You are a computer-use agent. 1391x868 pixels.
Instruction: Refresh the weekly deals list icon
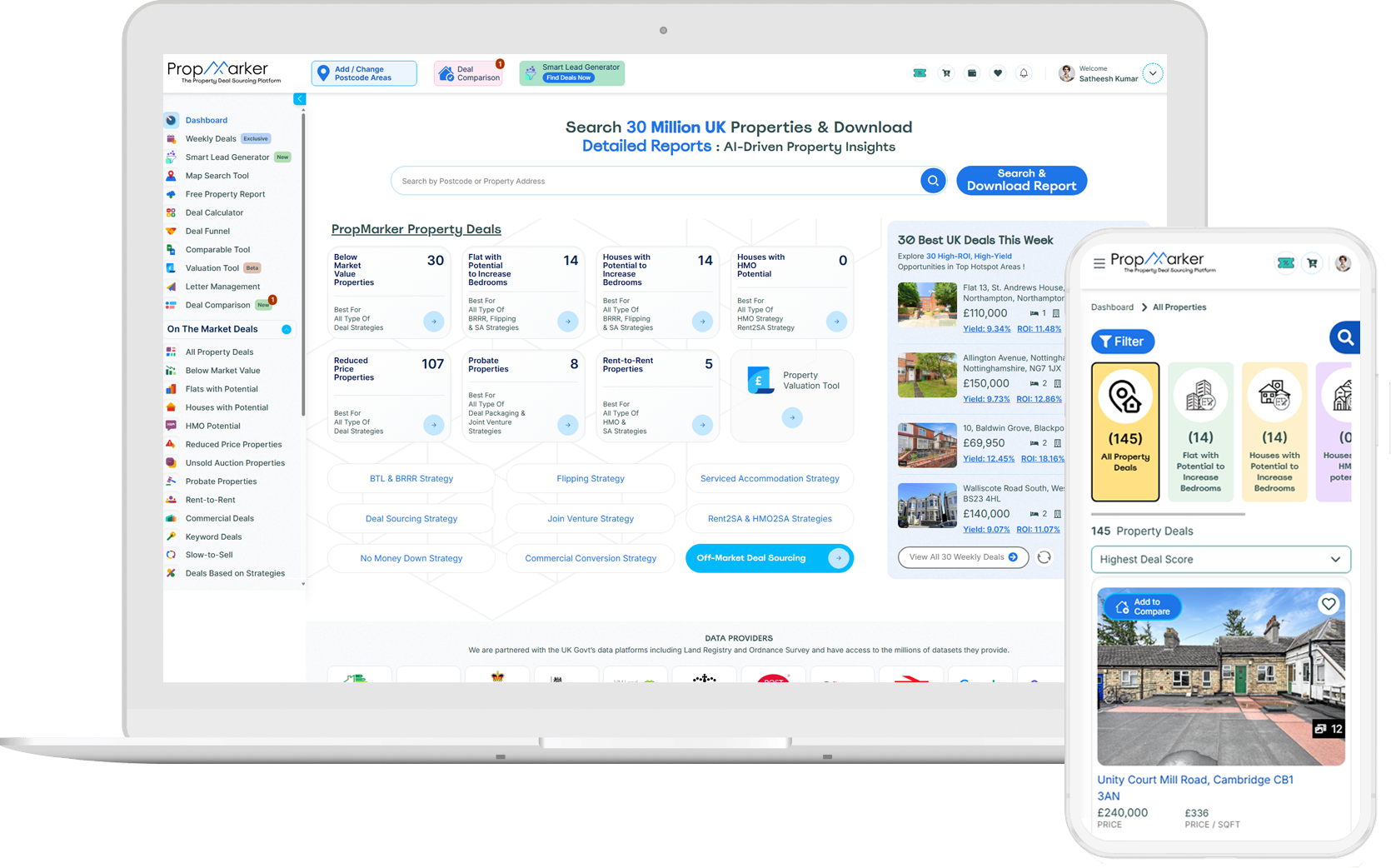[1044, 557]
